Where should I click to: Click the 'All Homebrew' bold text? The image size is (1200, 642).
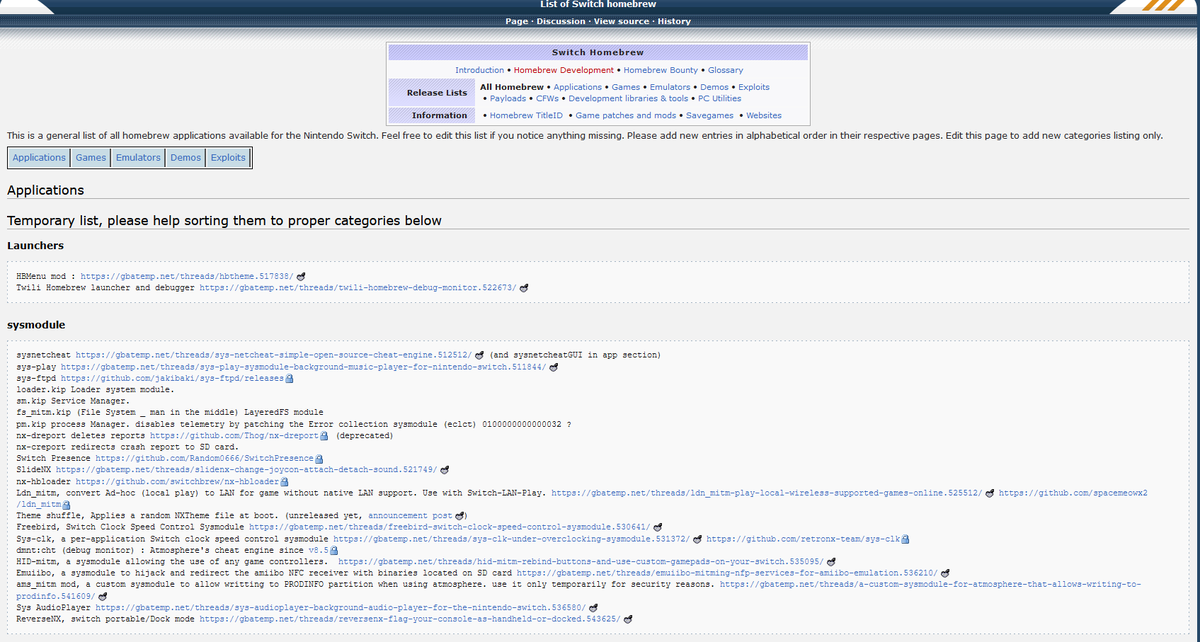(x=512, y=87)
